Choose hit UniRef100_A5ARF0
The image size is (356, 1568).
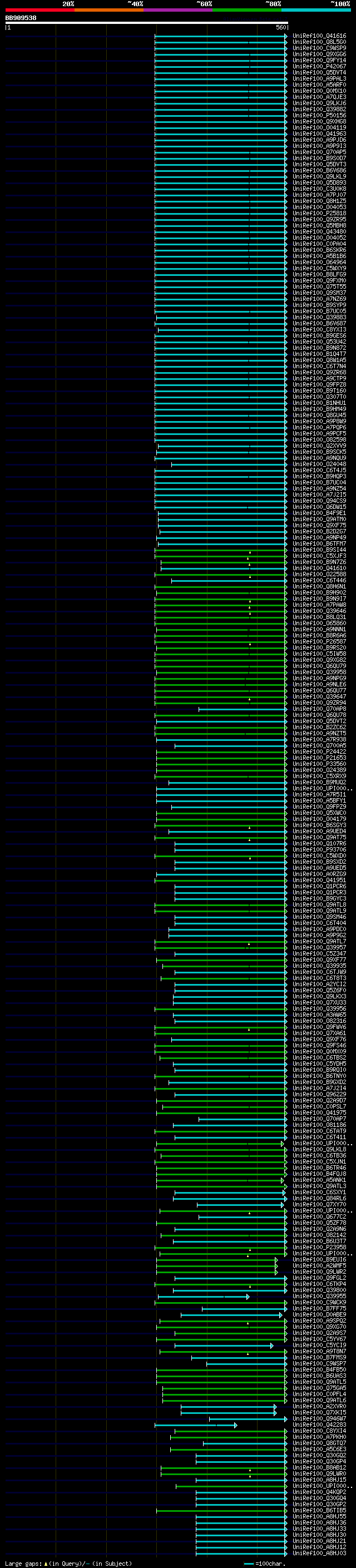coord(319,85)
